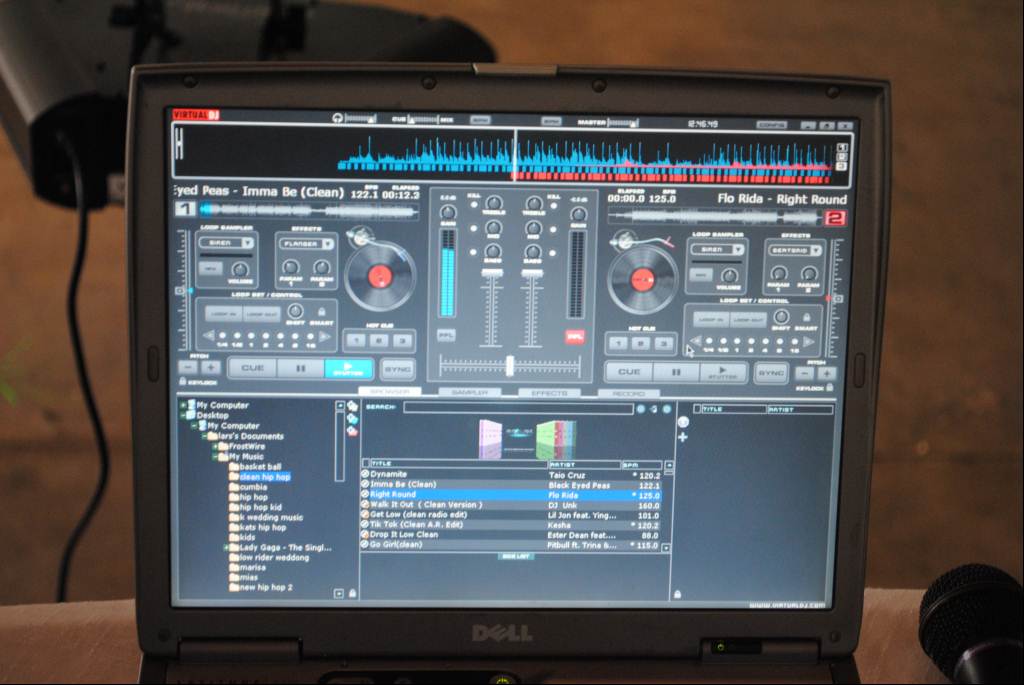Click the right channel Bass knob

pos(533,252)
